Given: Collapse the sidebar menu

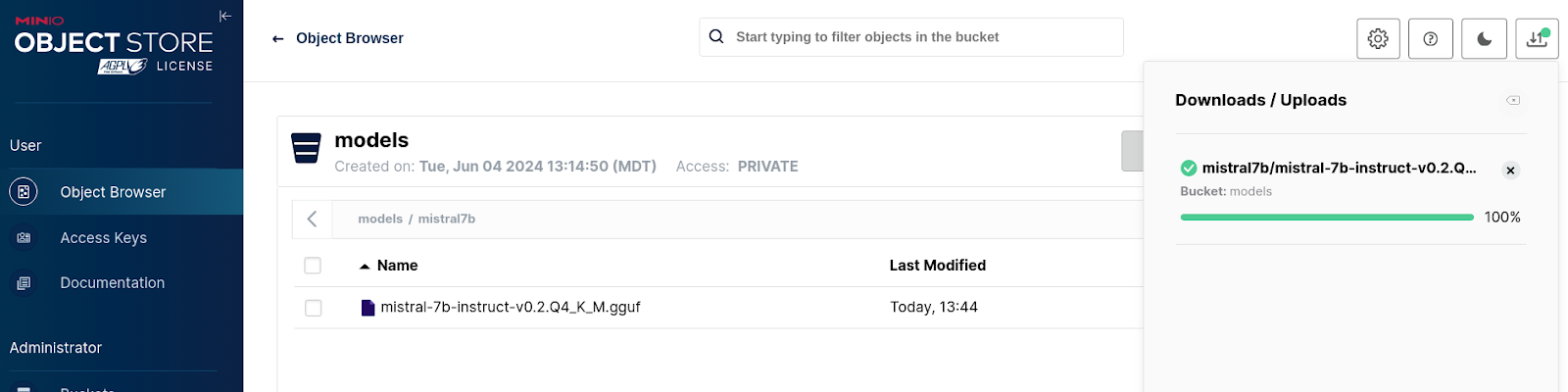Looking at the screenshot, I should click(225, 16).
